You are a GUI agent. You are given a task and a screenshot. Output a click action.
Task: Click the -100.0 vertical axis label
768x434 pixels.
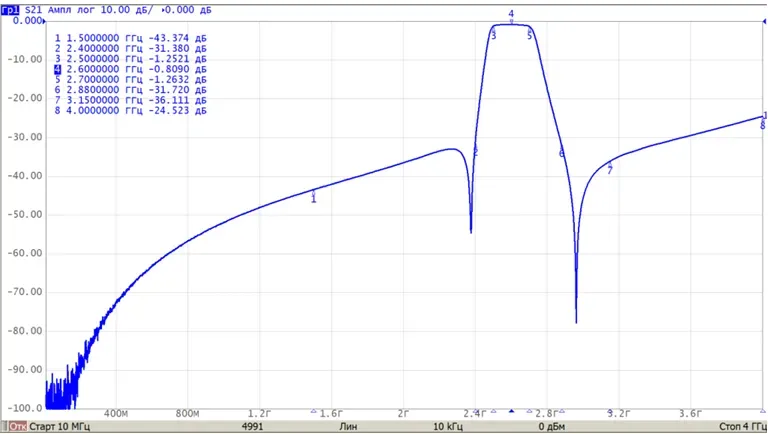(25, 408)
